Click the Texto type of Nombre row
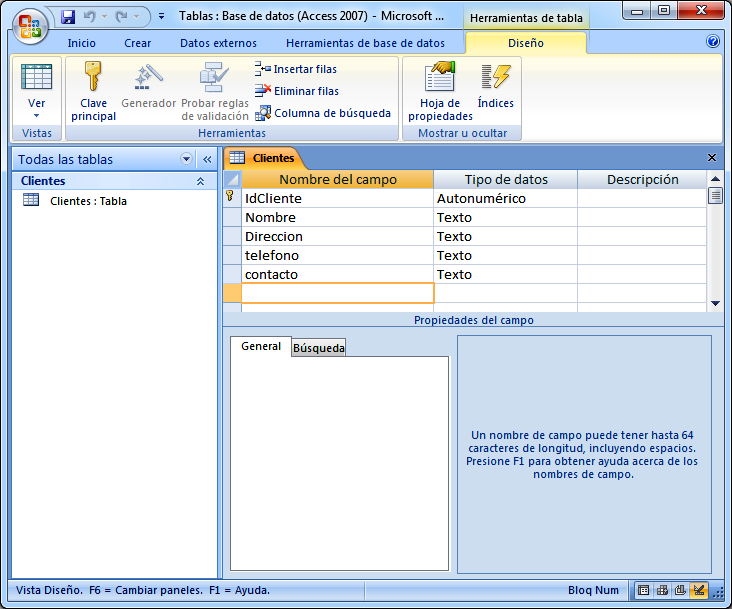The image size is (732, 609). [x=506, y=217]
